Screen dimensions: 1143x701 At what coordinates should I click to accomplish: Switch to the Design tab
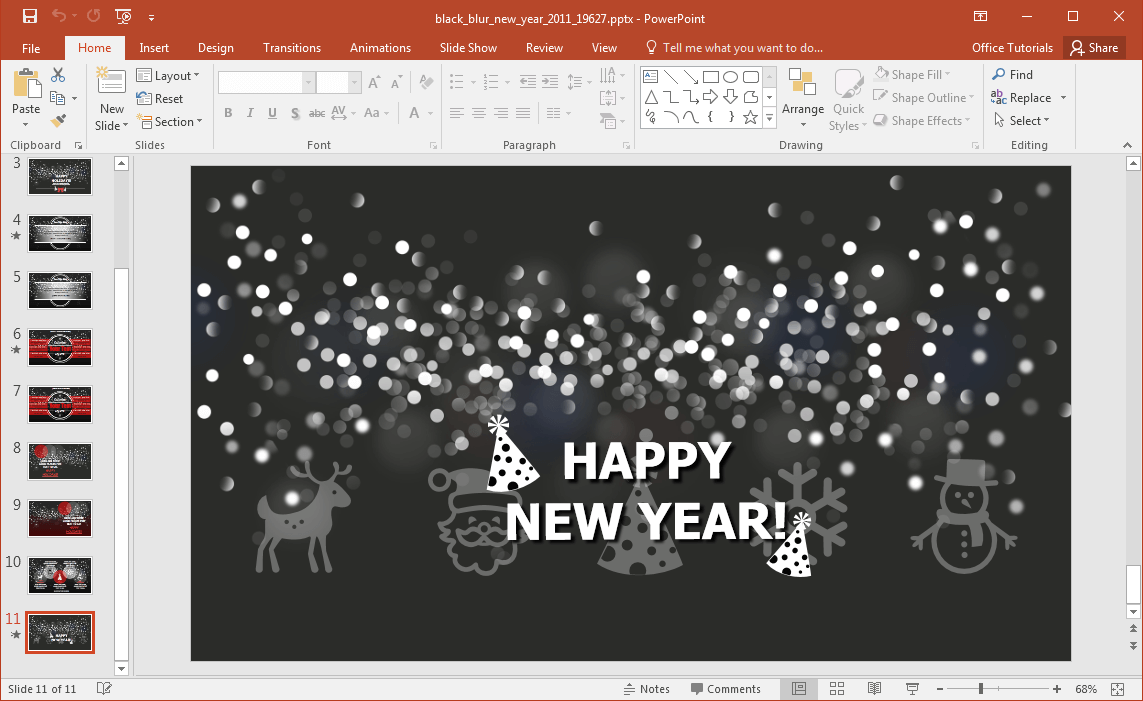pos(216,48)
